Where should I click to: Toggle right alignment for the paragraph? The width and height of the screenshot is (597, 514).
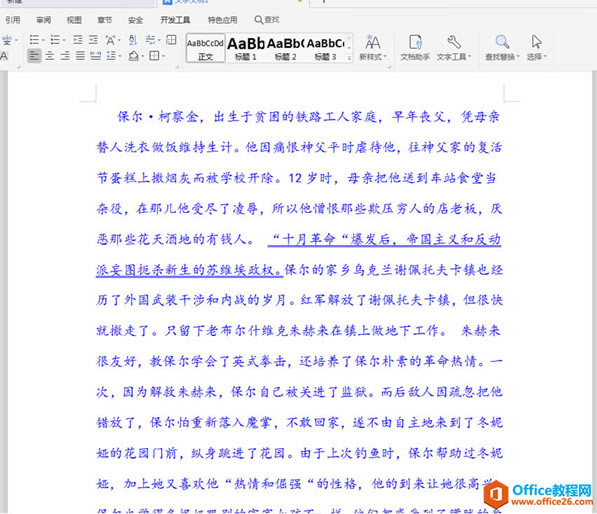coord(65,56)
